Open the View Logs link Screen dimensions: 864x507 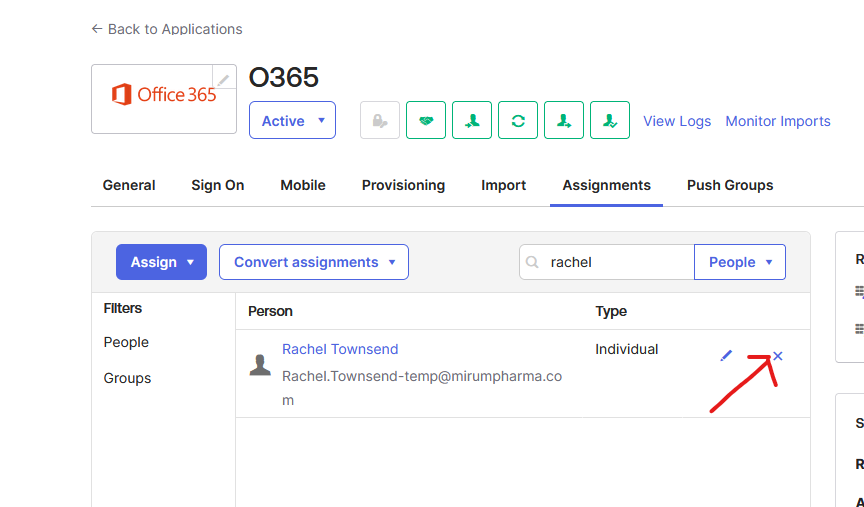pyautogui.click(x=677, y=121)
